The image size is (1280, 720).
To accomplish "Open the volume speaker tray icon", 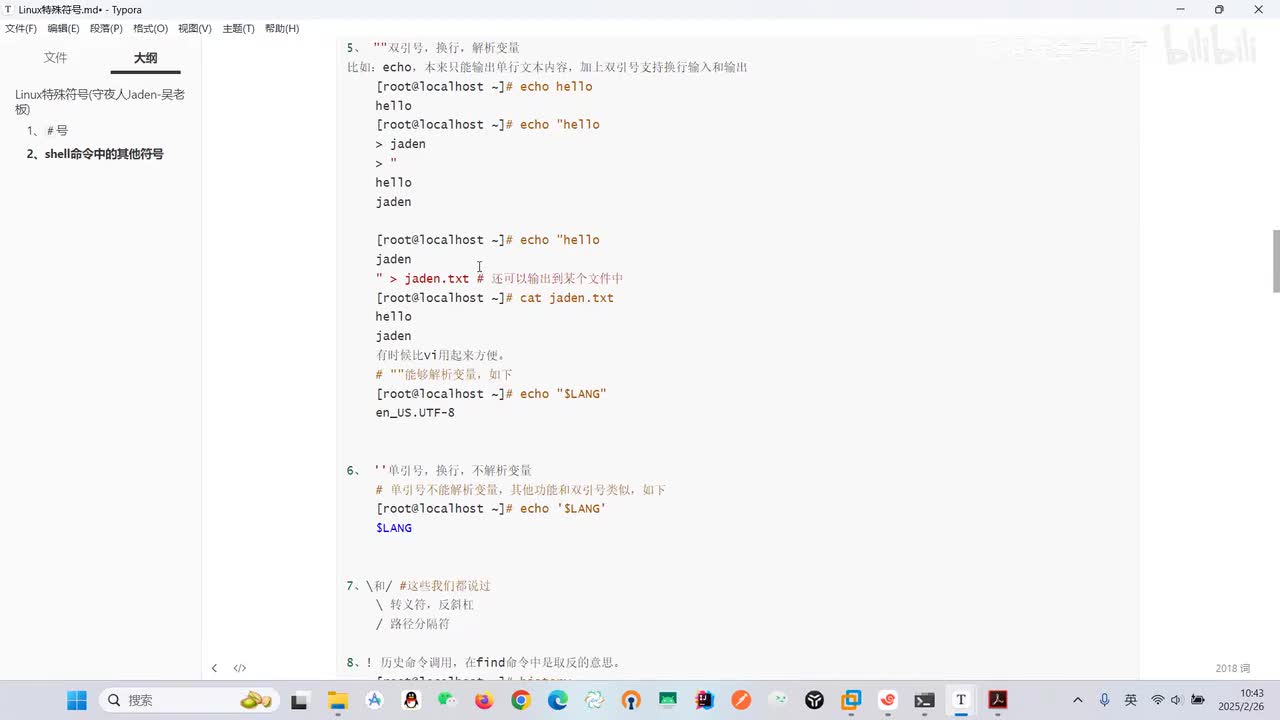I will tap(1176, 700).
